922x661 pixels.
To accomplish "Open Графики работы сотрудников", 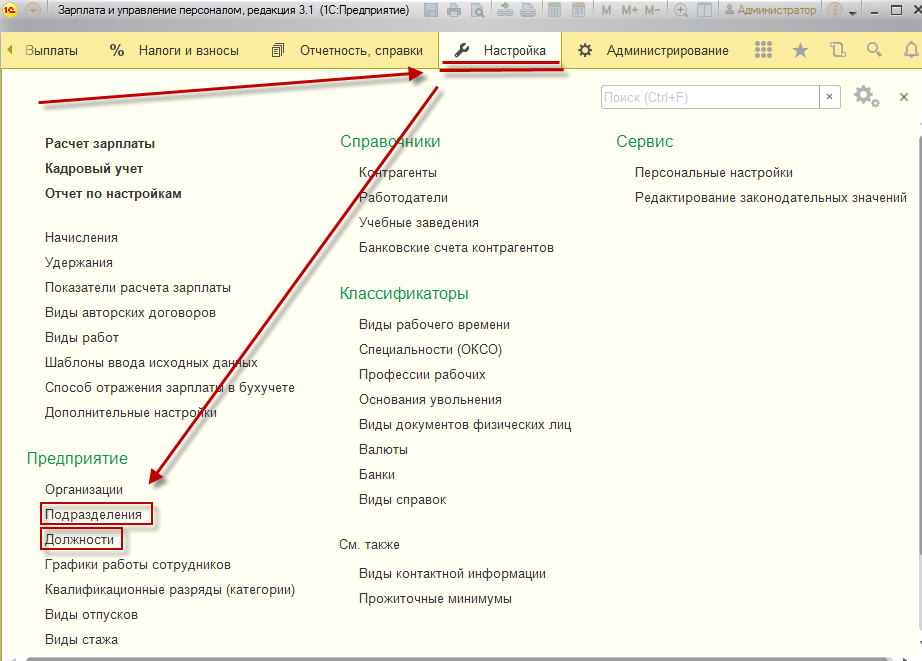I will (x=138, y=565).
